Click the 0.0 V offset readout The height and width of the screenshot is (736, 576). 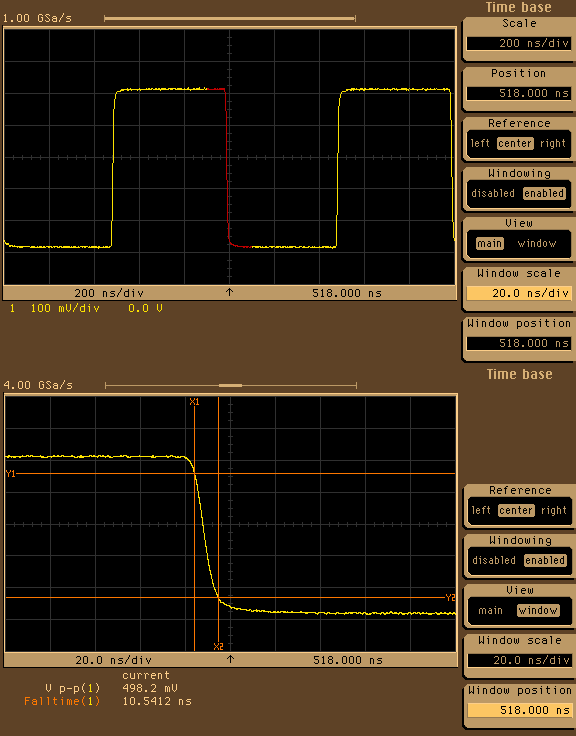146,308
